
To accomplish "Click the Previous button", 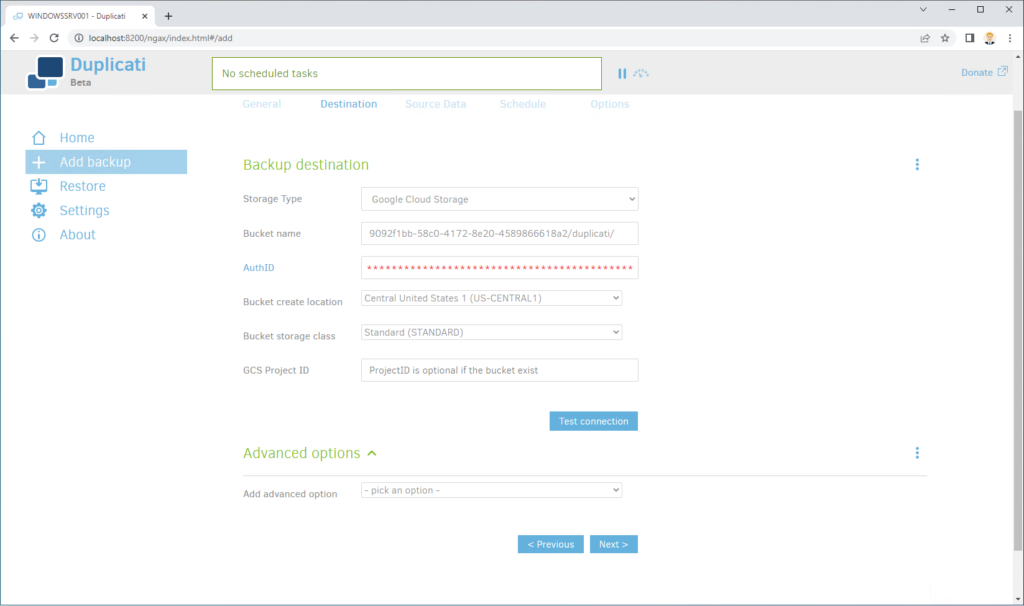I will pos(551,544).
